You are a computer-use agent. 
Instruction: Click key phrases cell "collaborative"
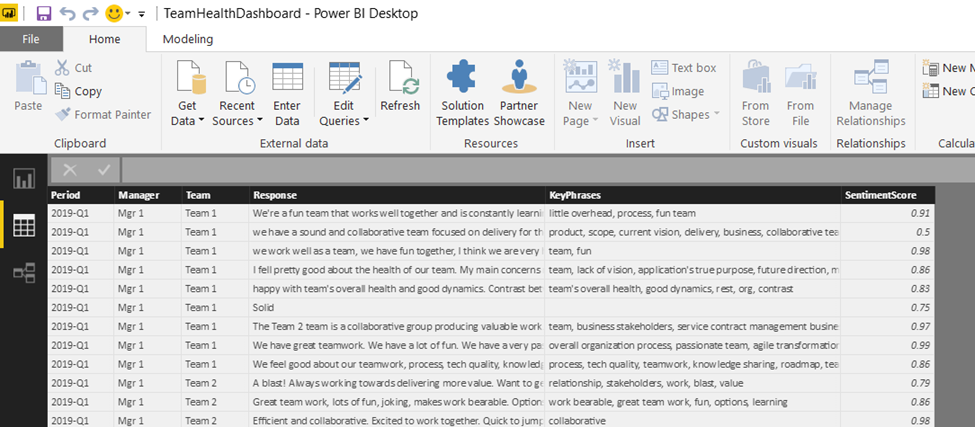tap(693, 421)
